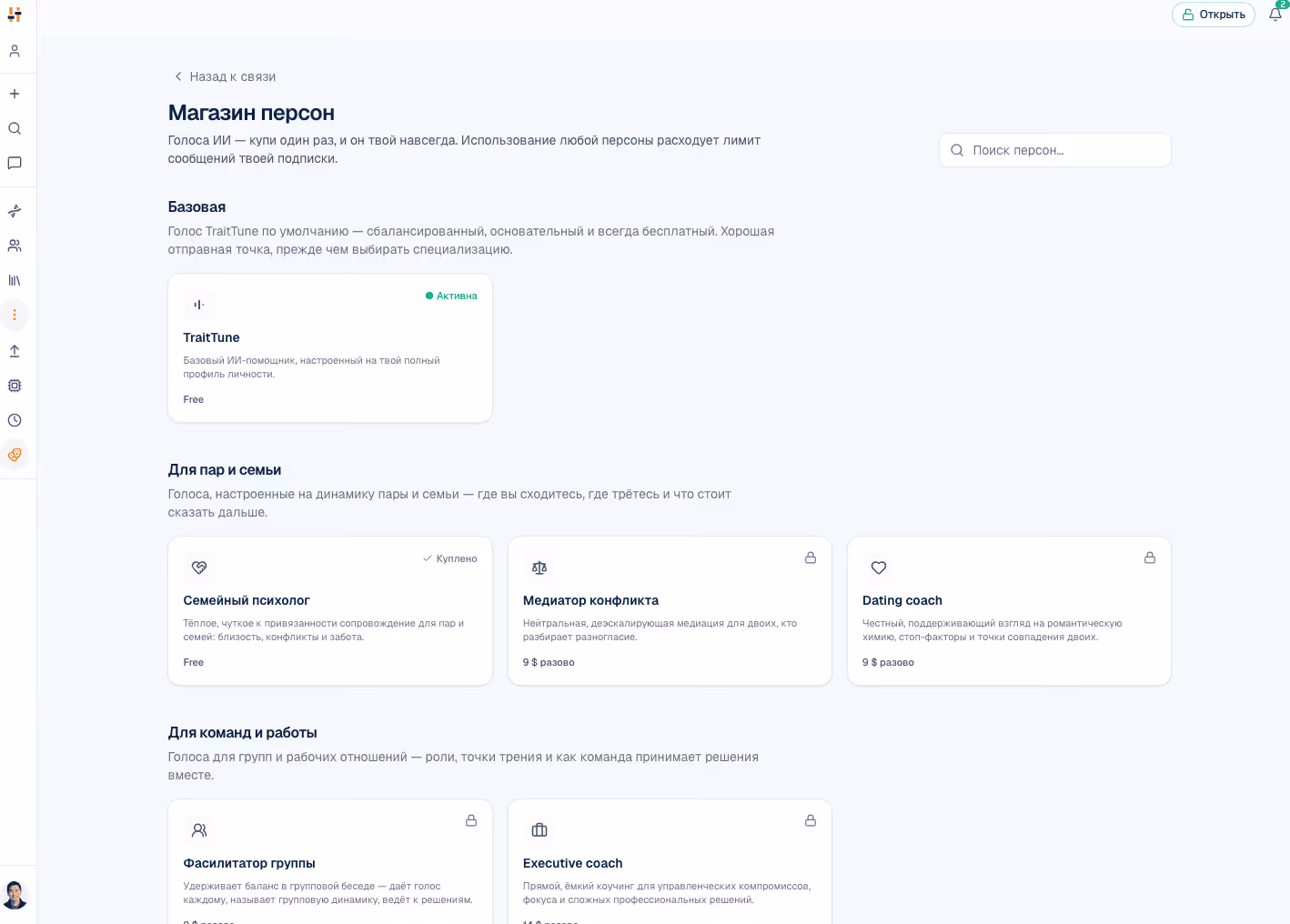Click the Для пар и семьи heading
Image resolution: width=1290 pixels, height=924 pixels.
point(225,470)
